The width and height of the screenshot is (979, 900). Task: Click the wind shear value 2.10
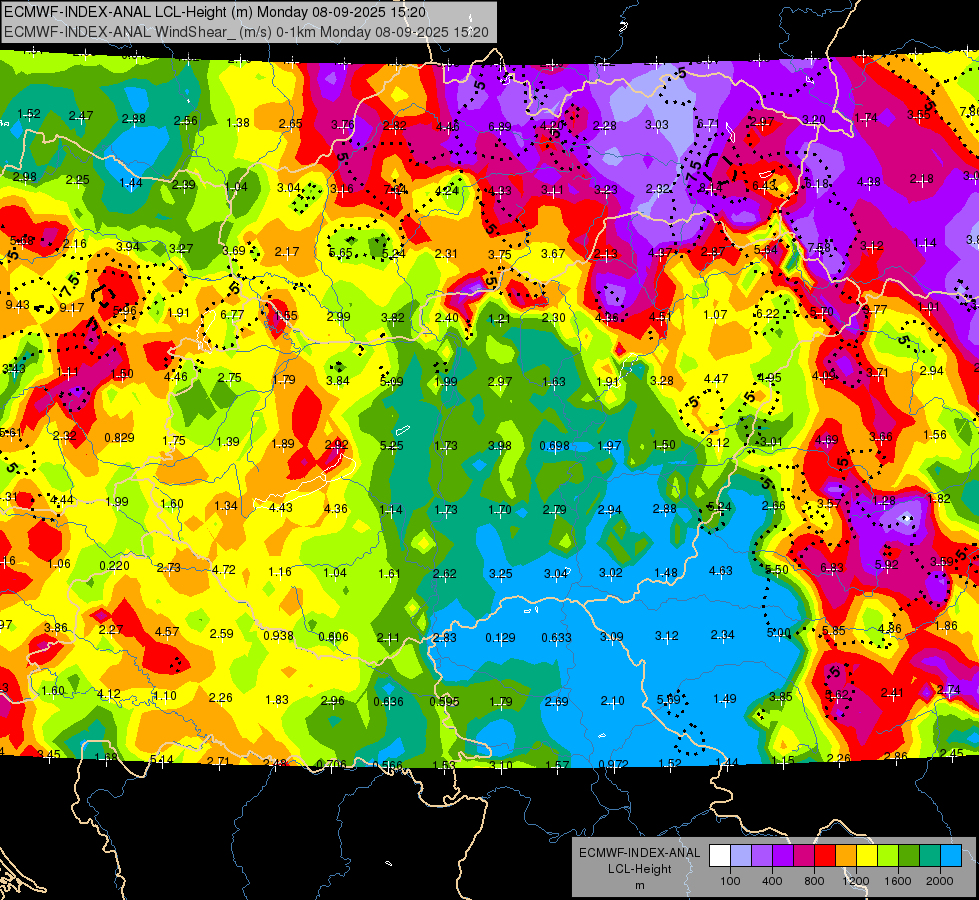tap(612, 701)
